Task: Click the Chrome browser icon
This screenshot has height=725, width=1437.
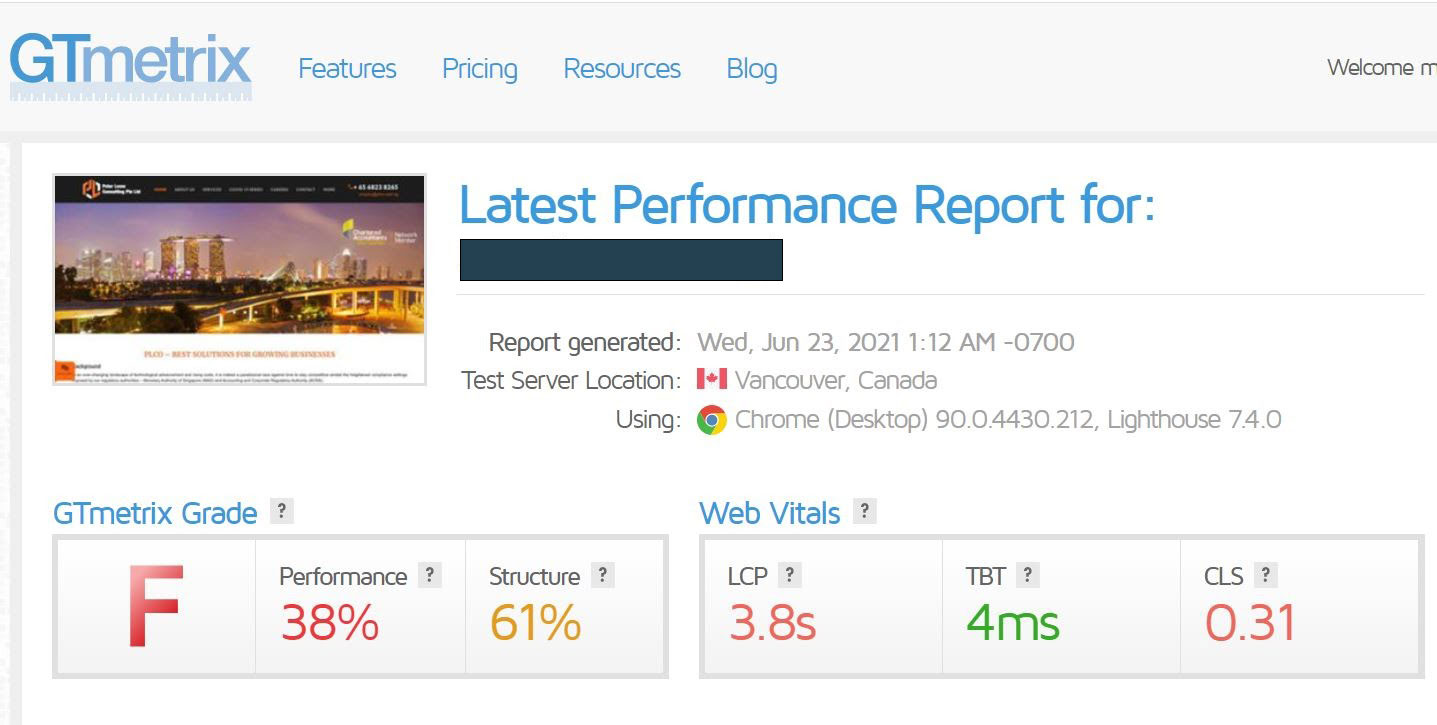Action: click(x=712, y=420)
